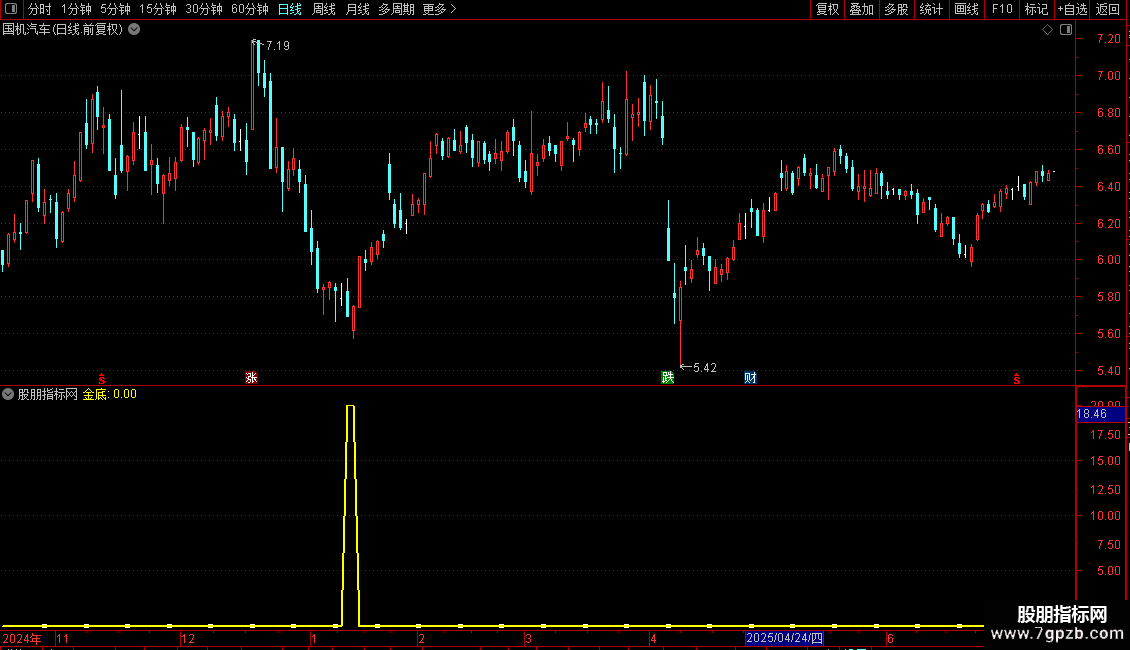
Task: Open the 统计 statistics tool
Action: click(x=931, y=9)
